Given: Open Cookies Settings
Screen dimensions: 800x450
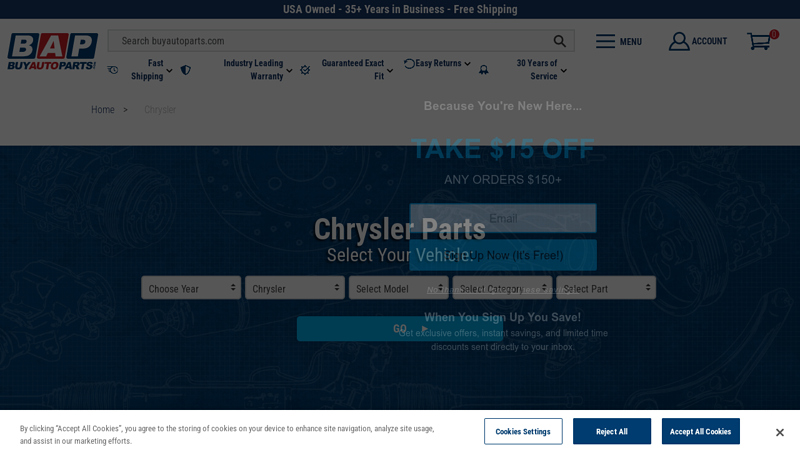Looking at the screenshot, I should pyautogui.click(x=523, y=432).
